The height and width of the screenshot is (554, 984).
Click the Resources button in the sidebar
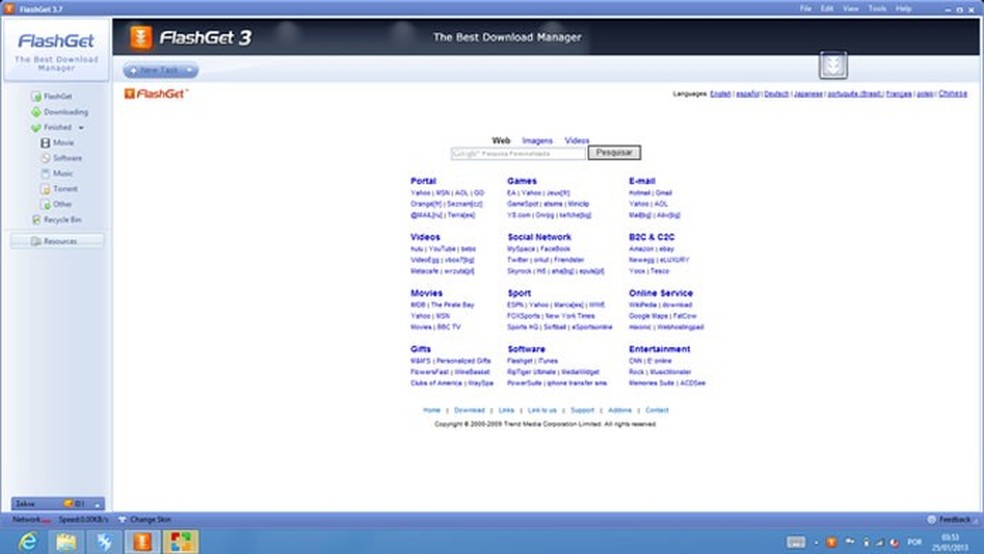[x=57, y=241]
